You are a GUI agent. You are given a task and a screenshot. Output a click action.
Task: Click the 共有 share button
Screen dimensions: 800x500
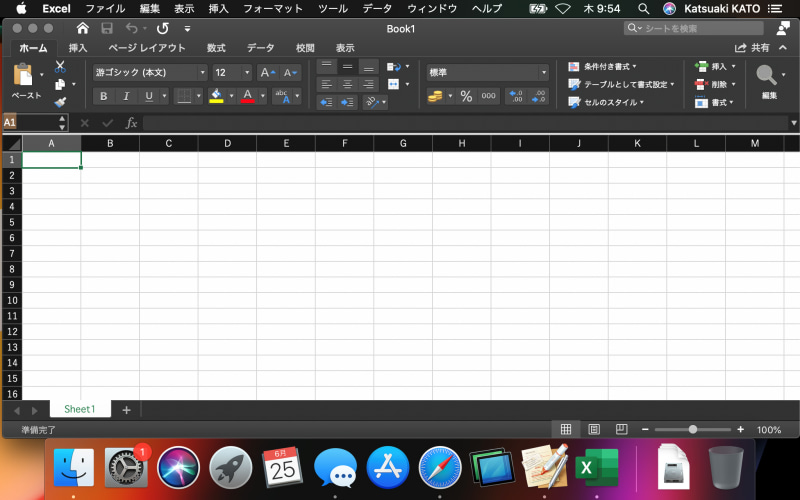click(x=752, y=47)
